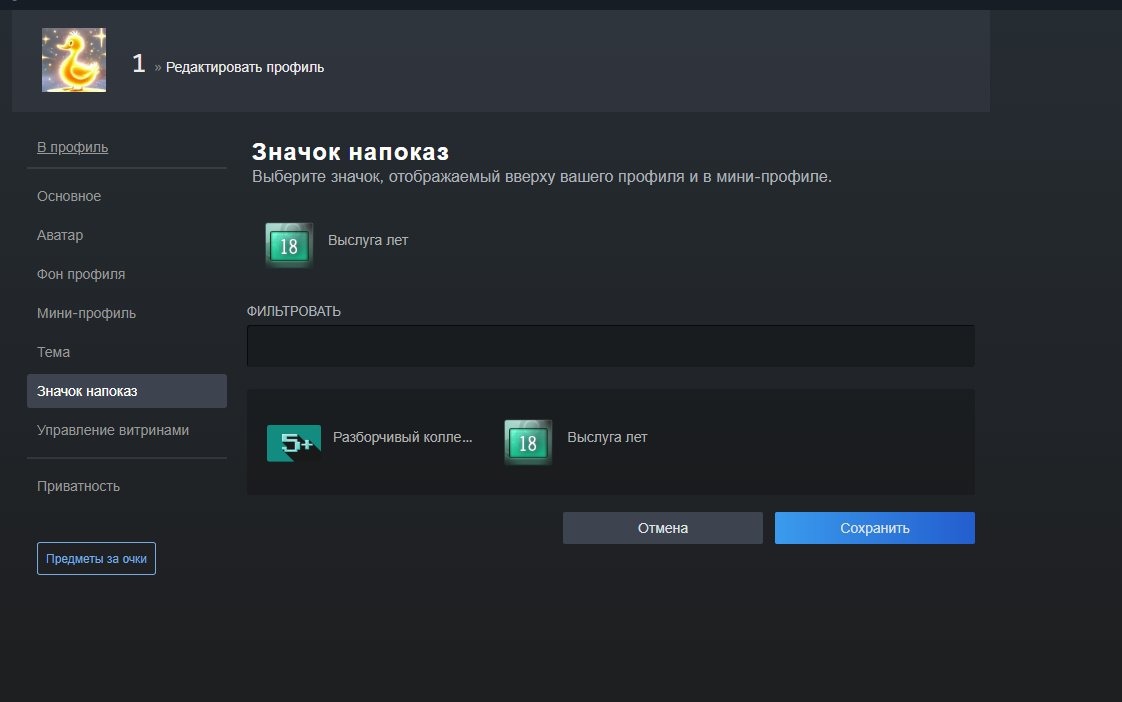This screenshot has width=1122, height=702.
Task: Click the 'Разборчивый колле...' badge label
Action: coord(402,437)
